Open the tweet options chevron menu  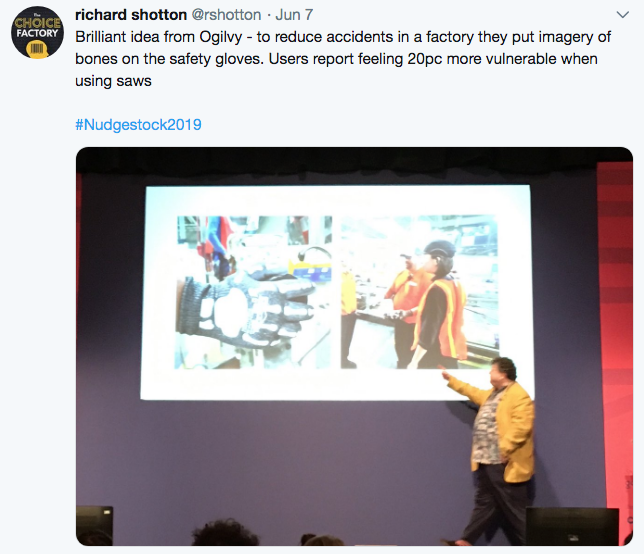click(x=623, y=15)
